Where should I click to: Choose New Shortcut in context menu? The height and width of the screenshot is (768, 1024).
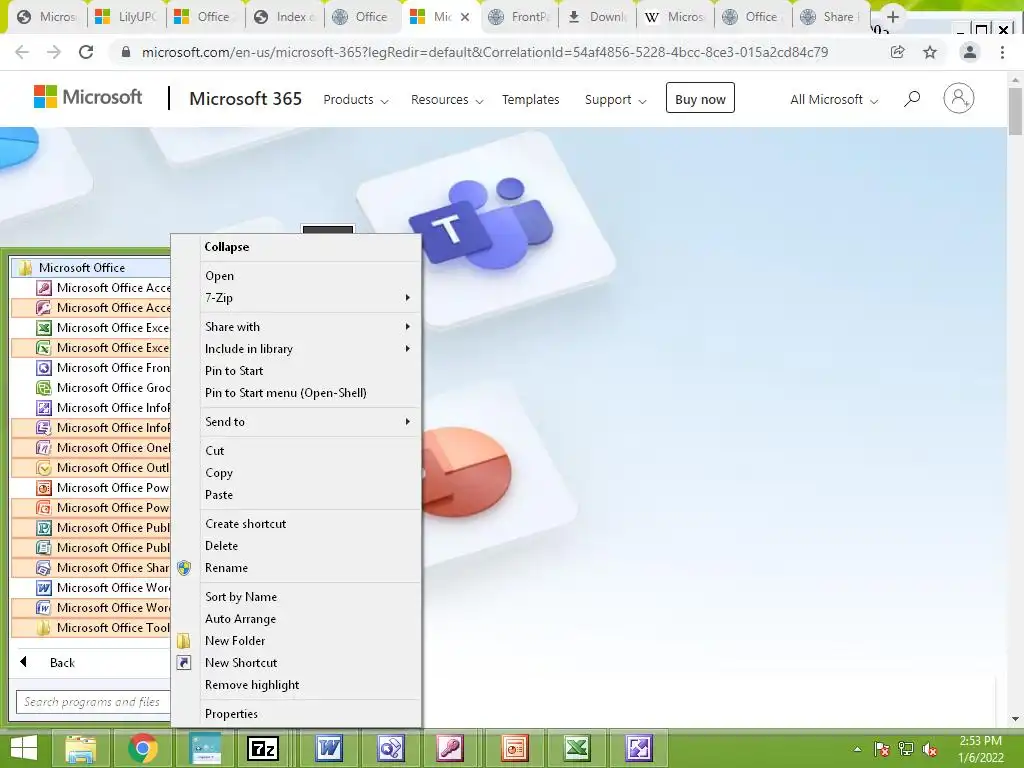[310, 663]
